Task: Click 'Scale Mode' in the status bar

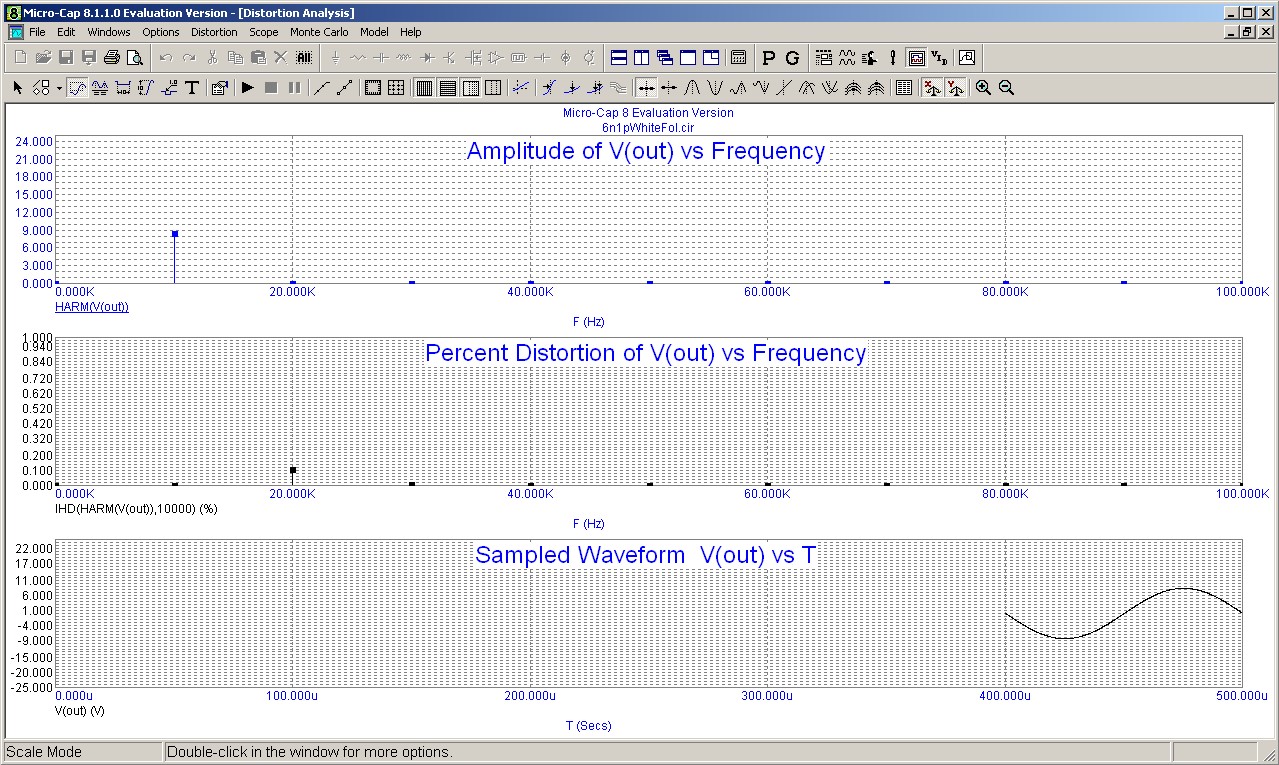Action: pyautogui.click(x=46, y=752)
